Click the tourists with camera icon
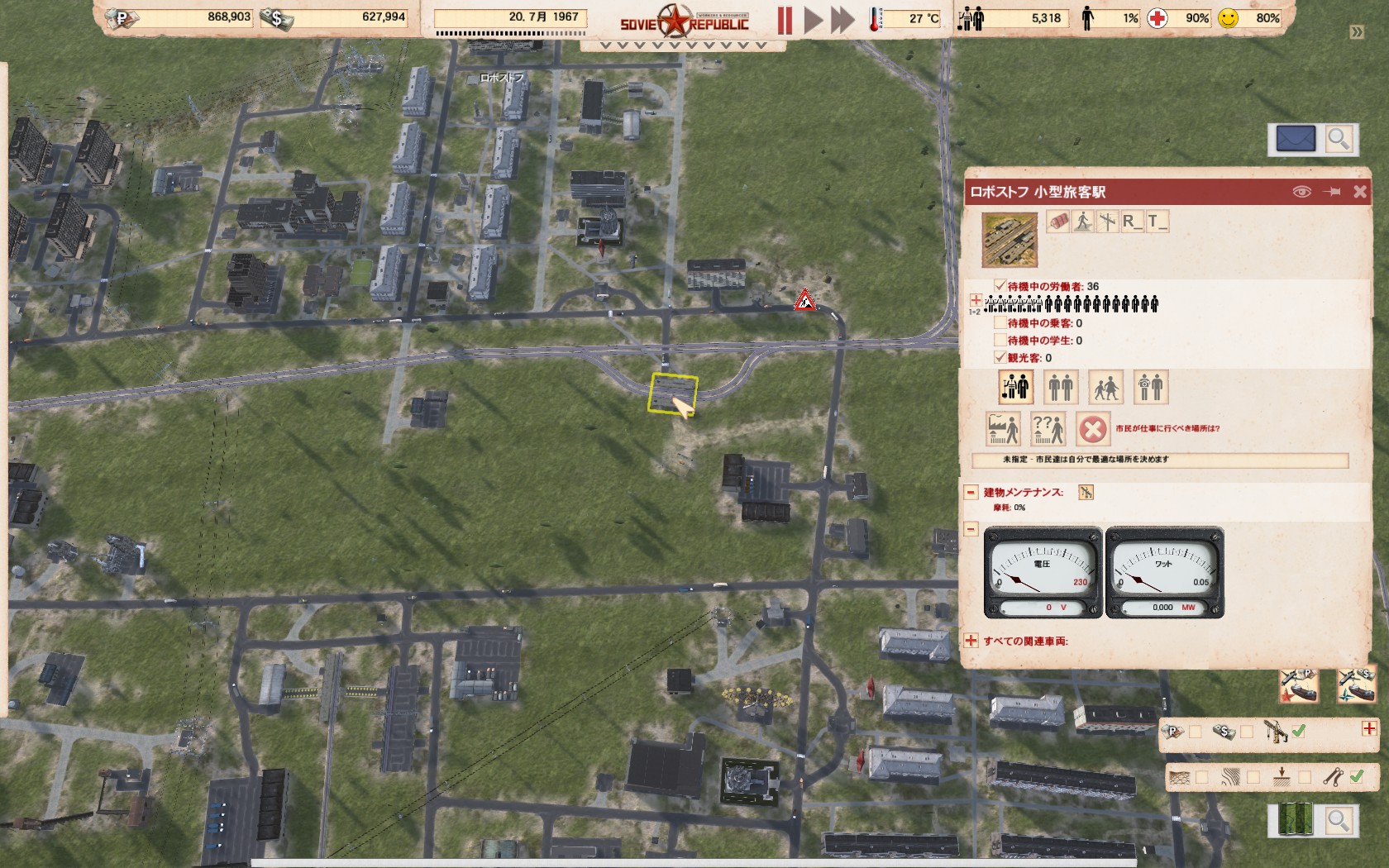1389x868 pixels. [x=1150, y=387]
